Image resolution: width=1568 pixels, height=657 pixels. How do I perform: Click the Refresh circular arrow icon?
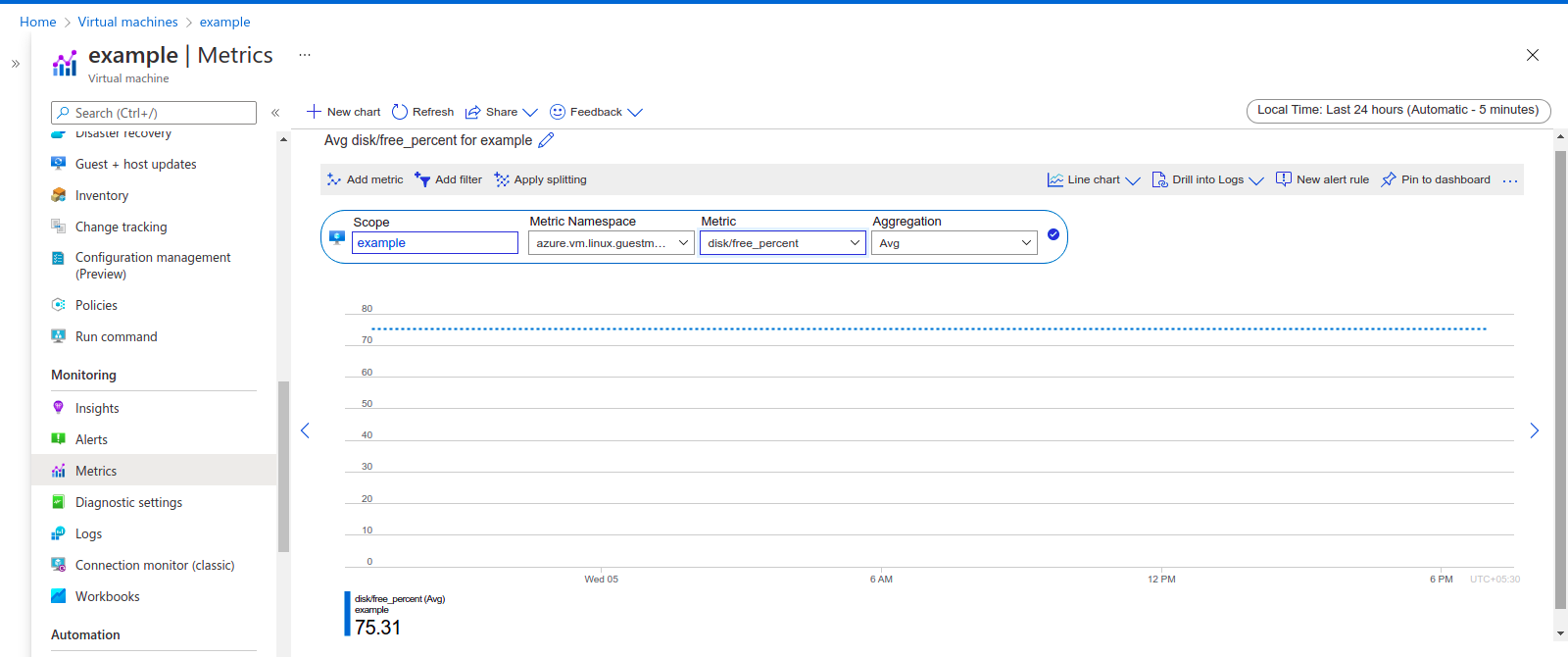tap(400, 112)
